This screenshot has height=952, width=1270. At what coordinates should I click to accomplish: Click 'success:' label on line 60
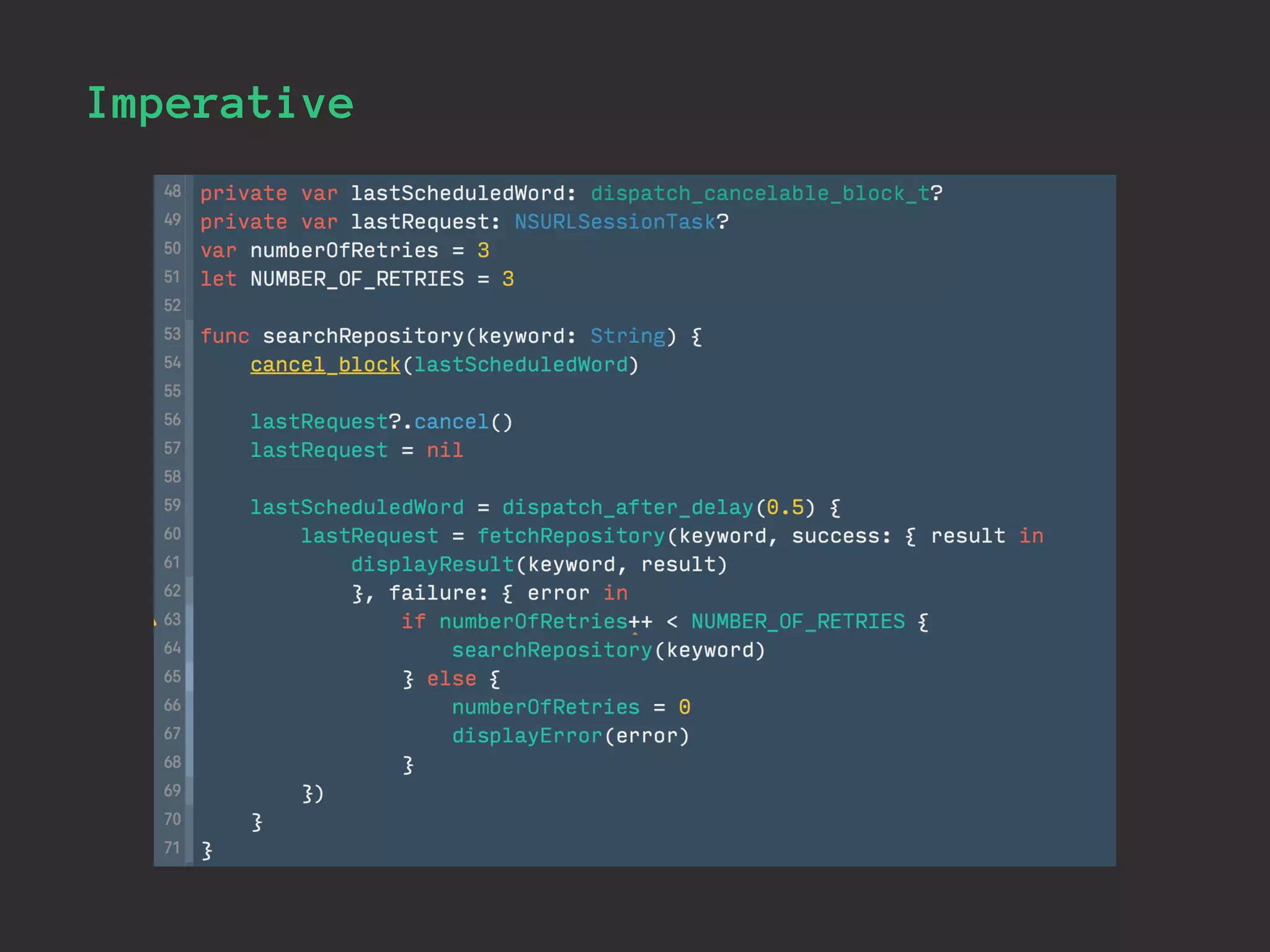(x=841, y=535)
